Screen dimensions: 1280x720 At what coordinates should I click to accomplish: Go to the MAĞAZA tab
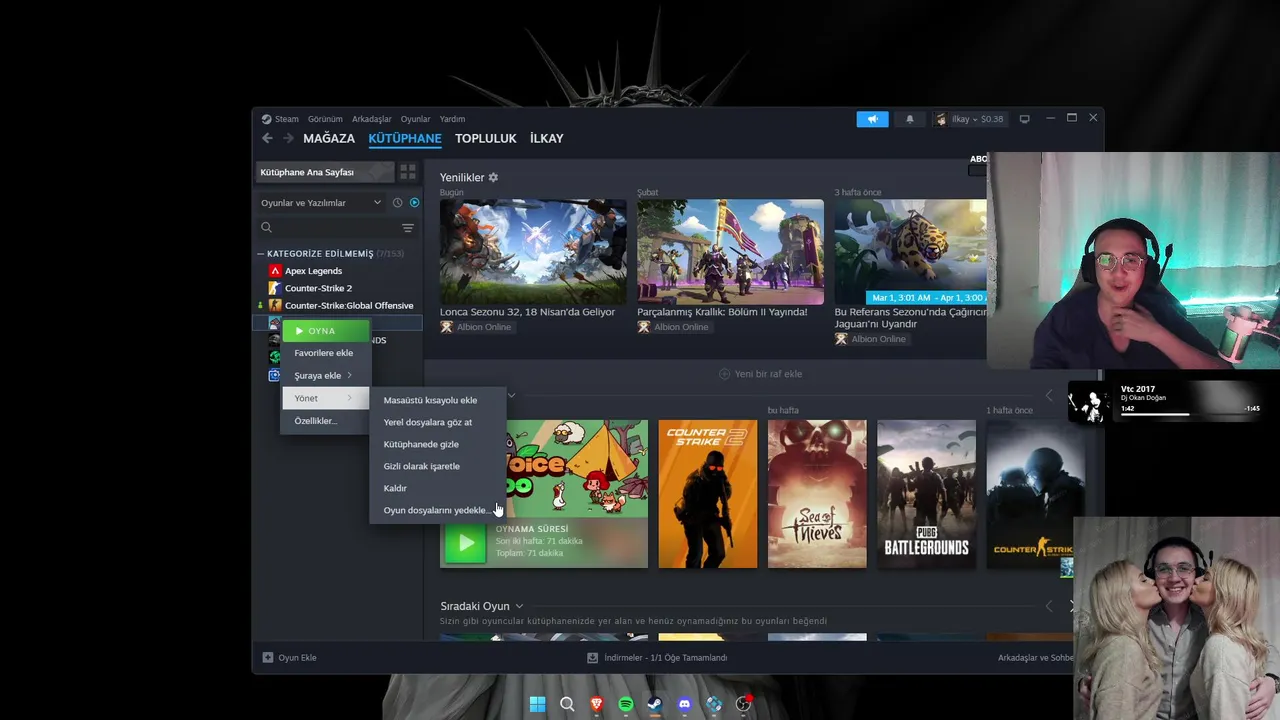pos(329,139)
